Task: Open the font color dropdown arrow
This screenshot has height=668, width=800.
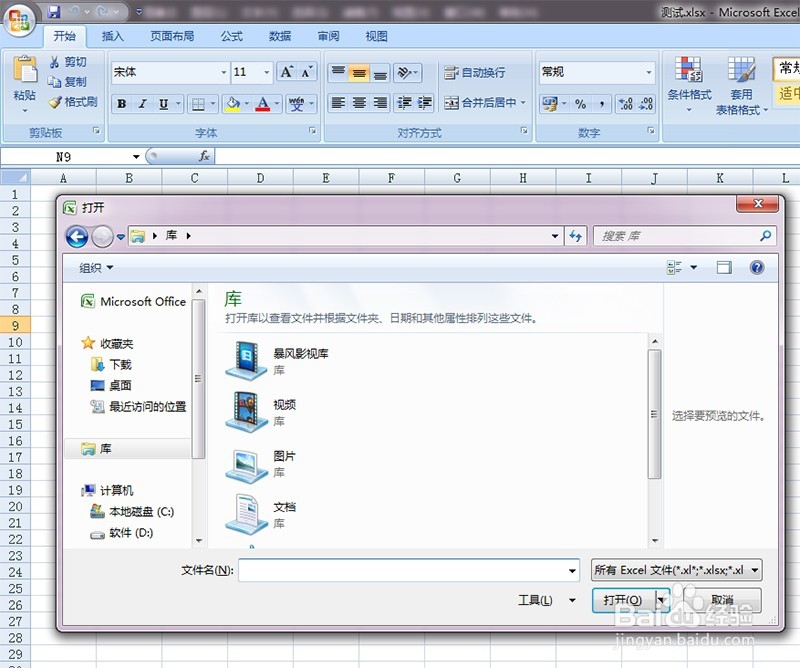Action: click(x=277, y=104)
